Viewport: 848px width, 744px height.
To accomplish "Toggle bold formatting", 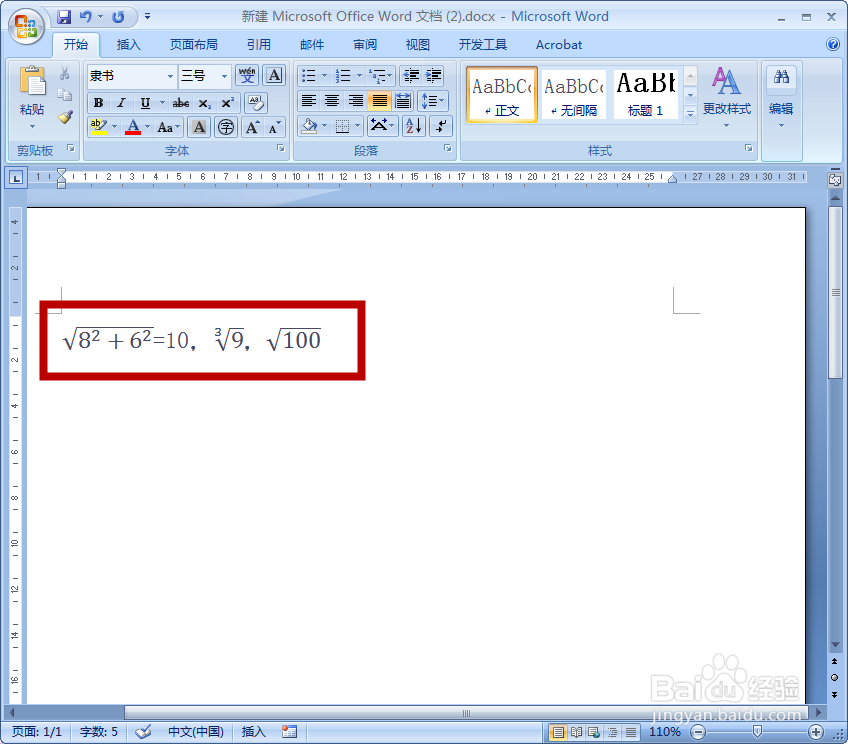I will click(98, 102).
